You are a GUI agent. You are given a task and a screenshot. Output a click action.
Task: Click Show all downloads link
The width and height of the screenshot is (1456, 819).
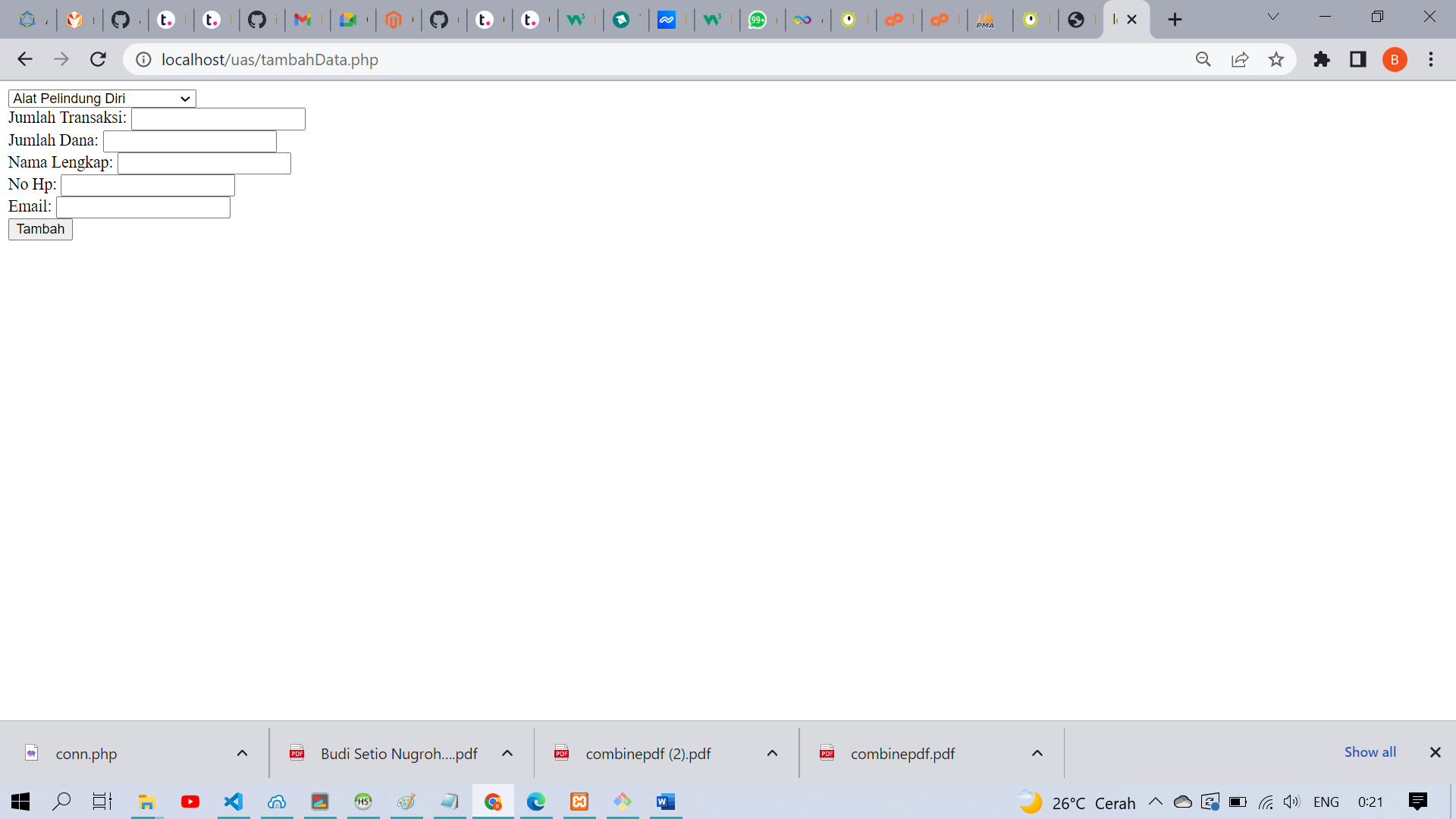[1370, 752]
